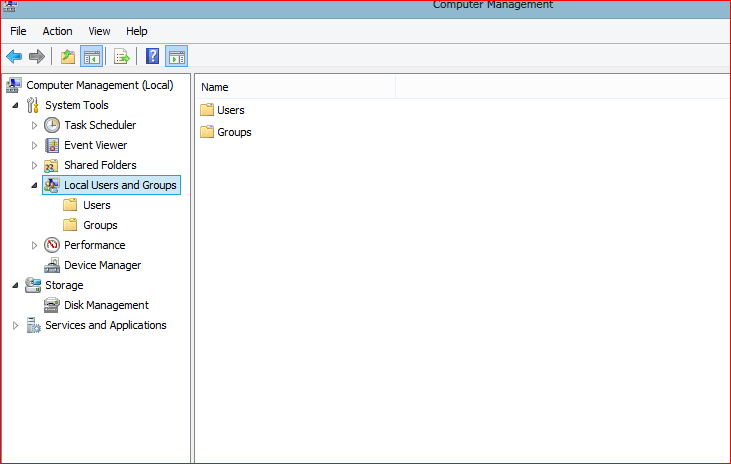Viewport: 731px width, 464px height.
Task: Click Users folder icon in results pane
Action: pyautogui.click(x=207, y=110)
